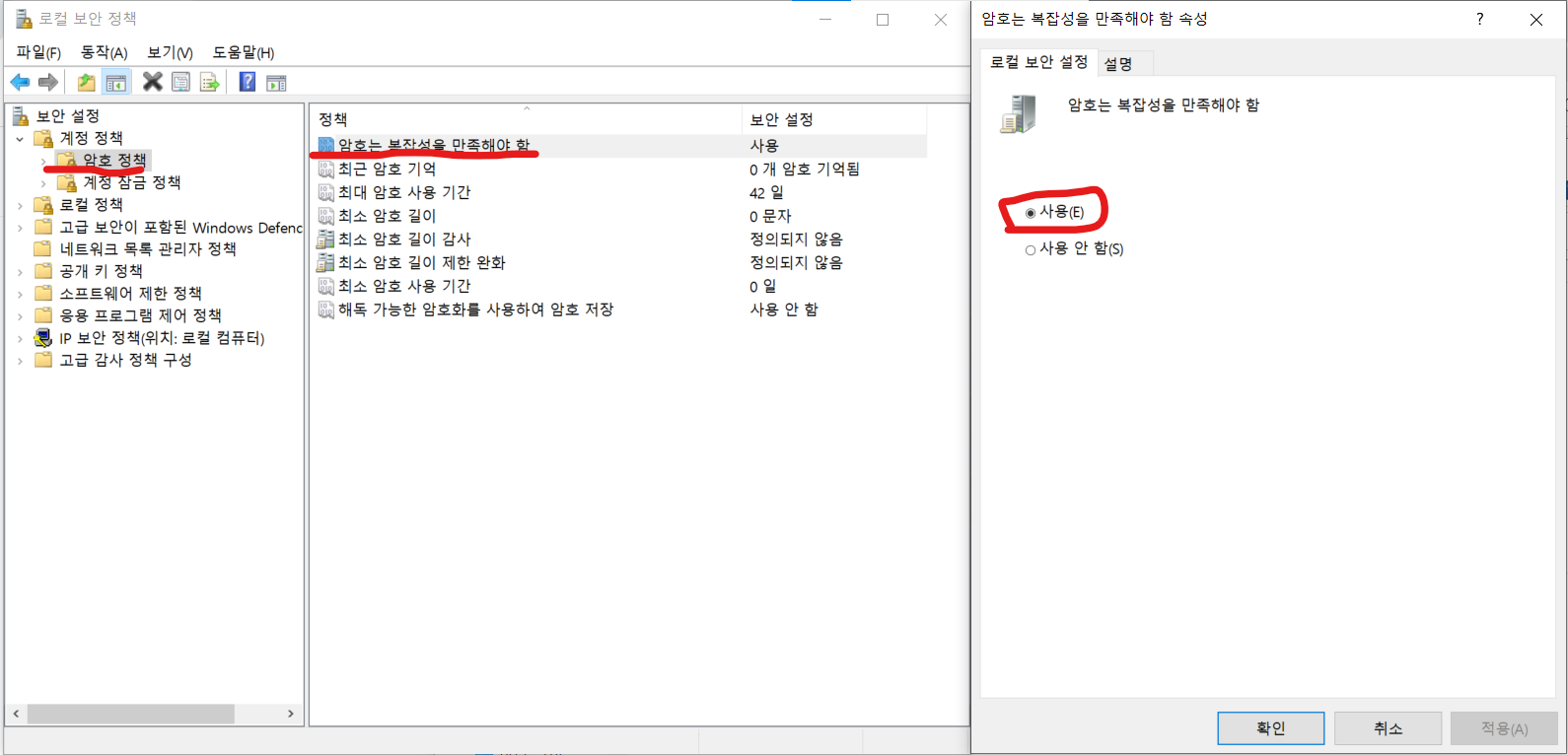This screenshot has height=755, width=1568.
Task: Select IP 보안 정책(위치: 로컬 컴퓨터) tree item
Action: point(162,338)
